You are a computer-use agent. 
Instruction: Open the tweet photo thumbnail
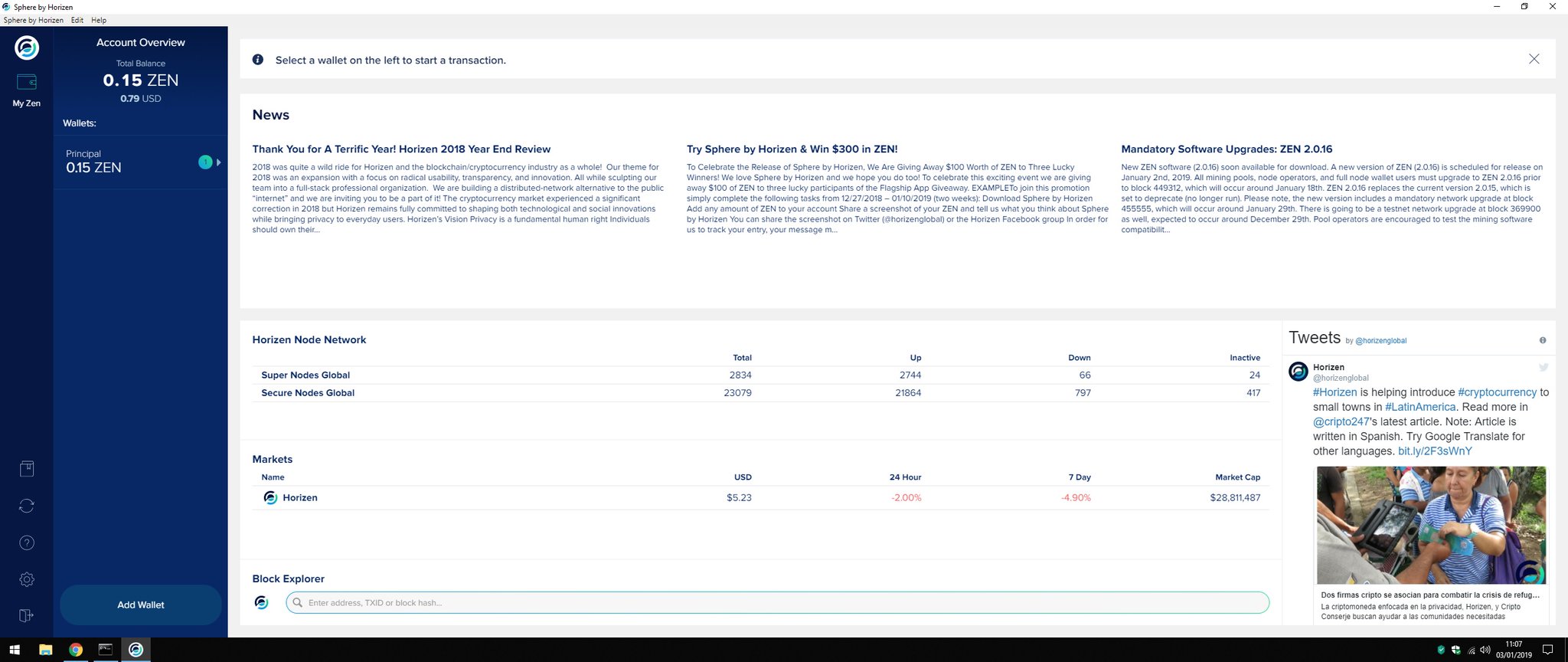tap(1431, 526)
